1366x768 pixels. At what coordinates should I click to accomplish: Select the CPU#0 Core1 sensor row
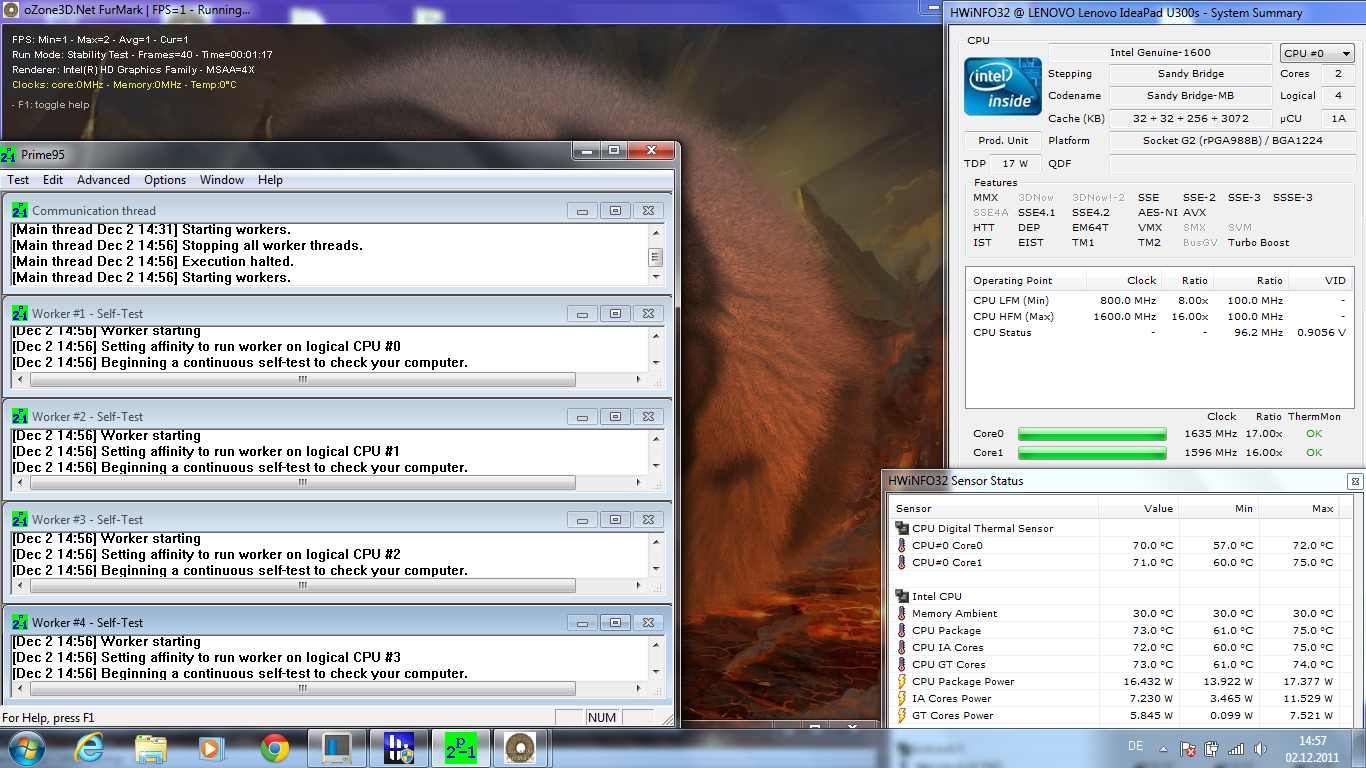coord(1114,562)
